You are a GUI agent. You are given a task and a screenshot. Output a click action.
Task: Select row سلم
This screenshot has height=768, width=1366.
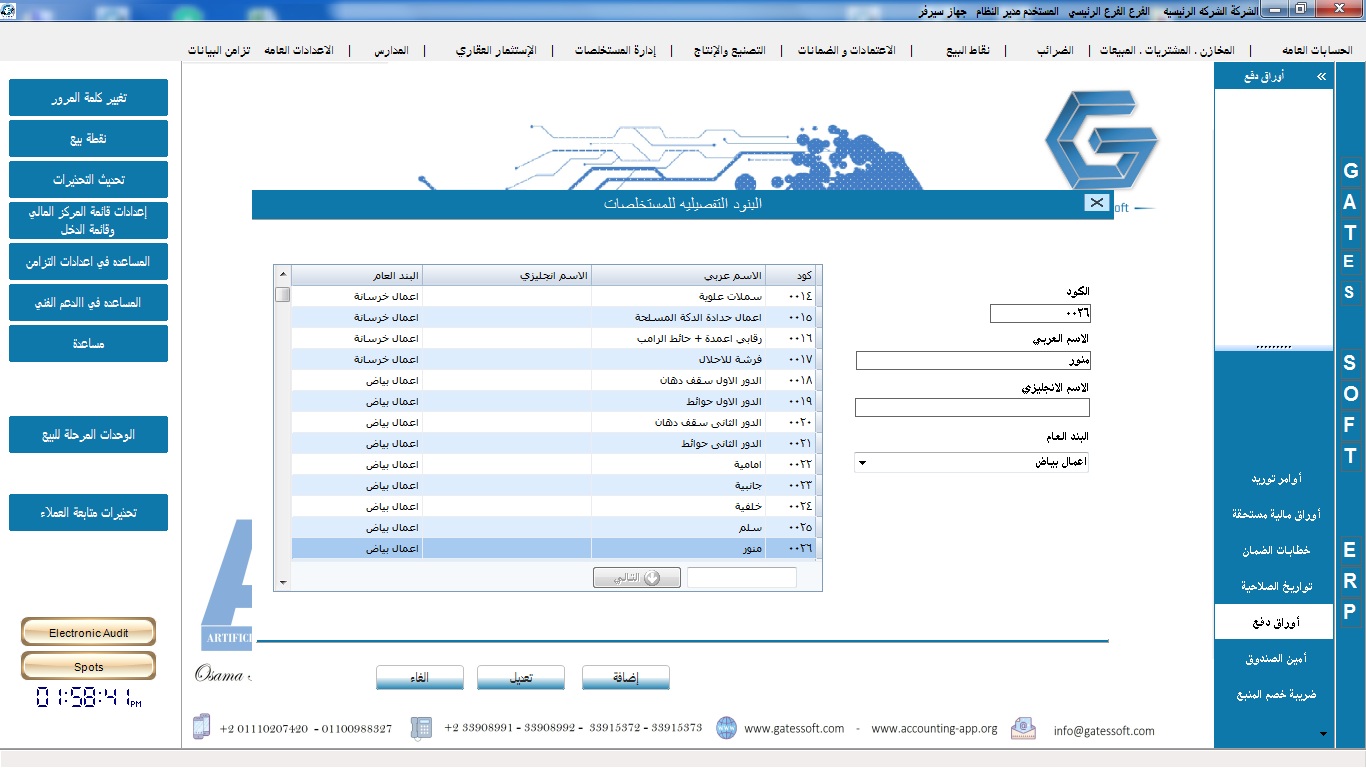pos(554,527)
